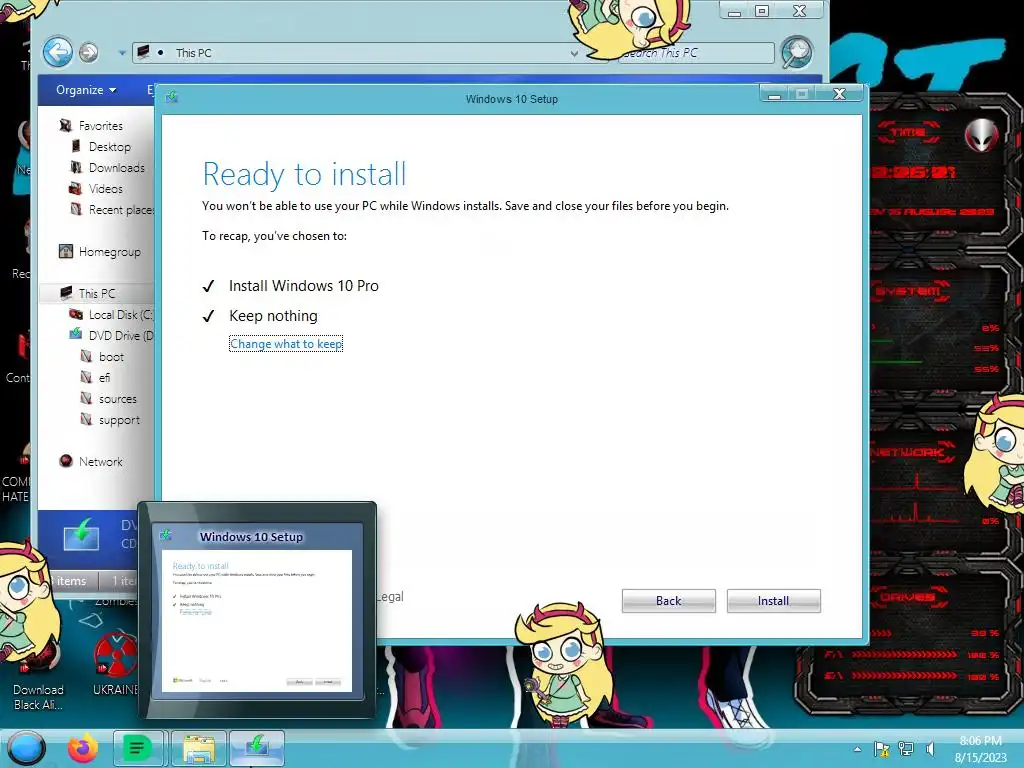Screen dimensions: 1024x768
Task: Open File Explorer from the taskbar
Action: (x=199, y=748)
